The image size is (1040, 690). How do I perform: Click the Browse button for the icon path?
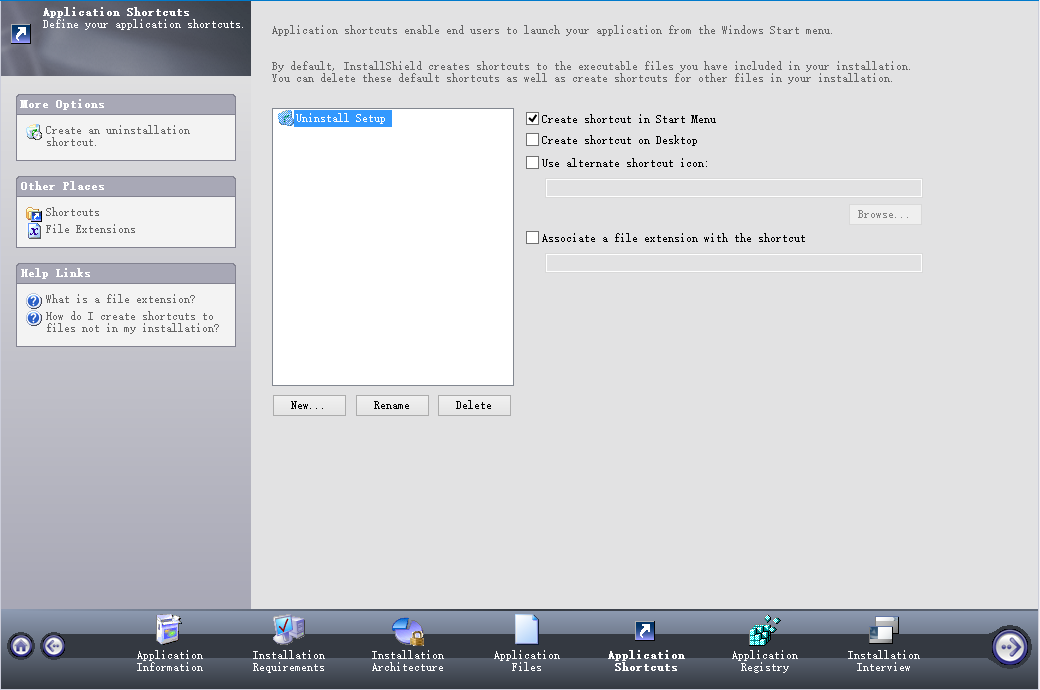(x=884, y=214)
